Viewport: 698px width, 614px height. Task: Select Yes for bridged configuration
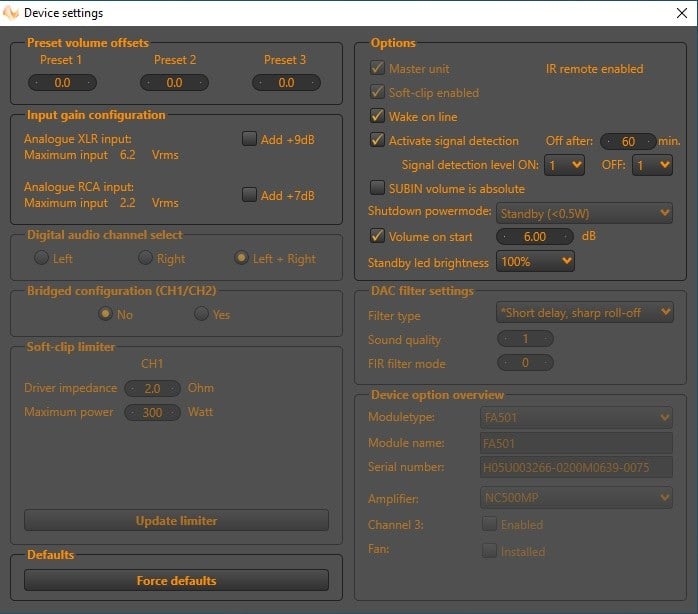point(201,314)
